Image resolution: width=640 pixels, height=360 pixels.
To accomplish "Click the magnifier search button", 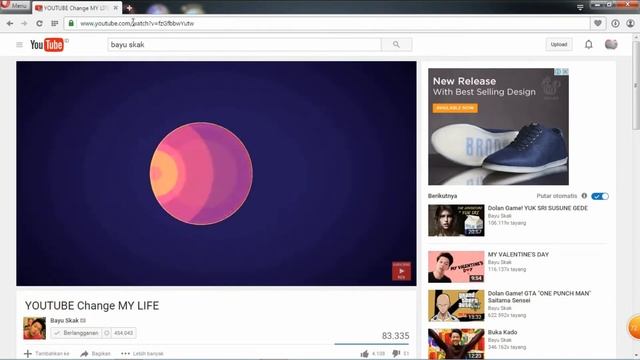I will tap(396, 44).
